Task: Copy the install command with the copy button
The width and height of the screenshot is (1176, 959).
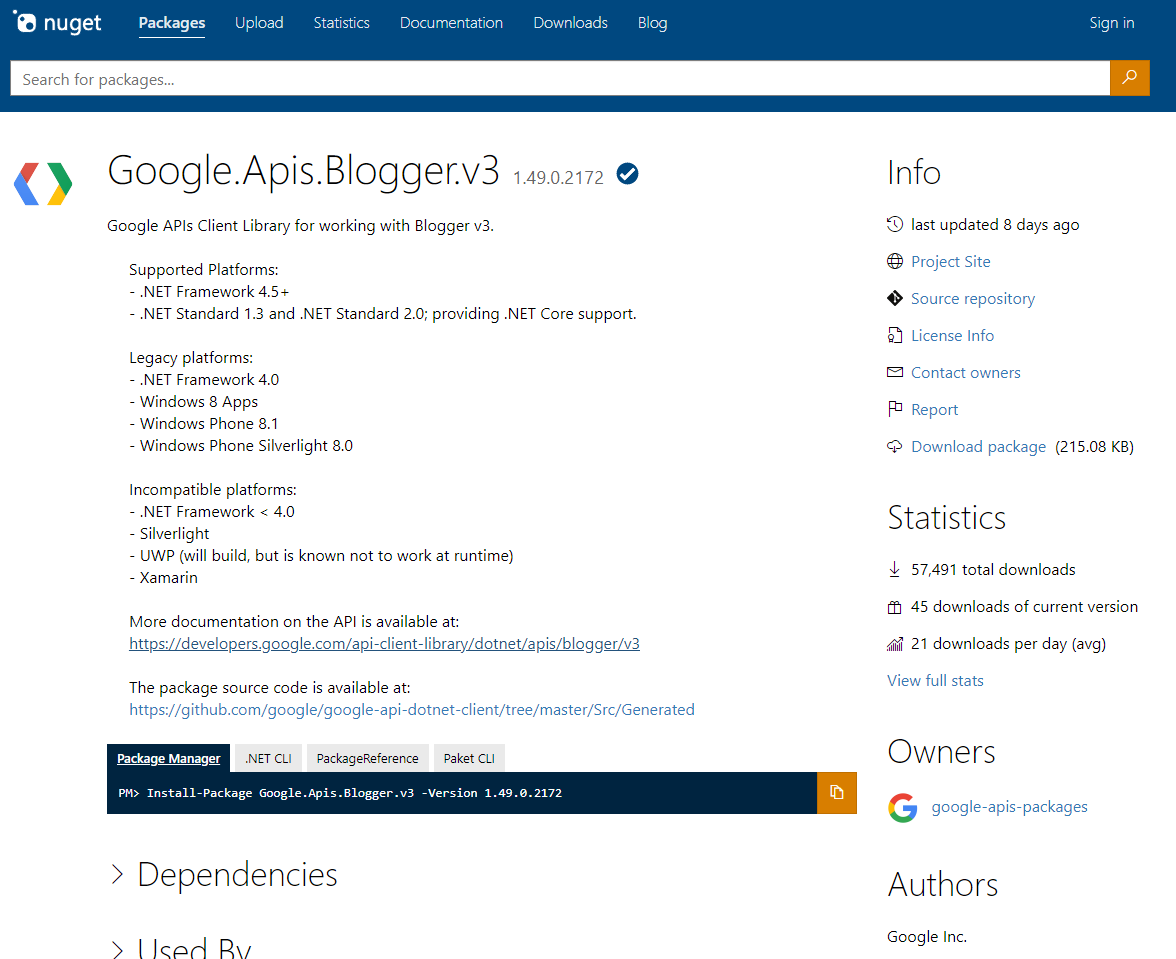Action: coord(837,793)
